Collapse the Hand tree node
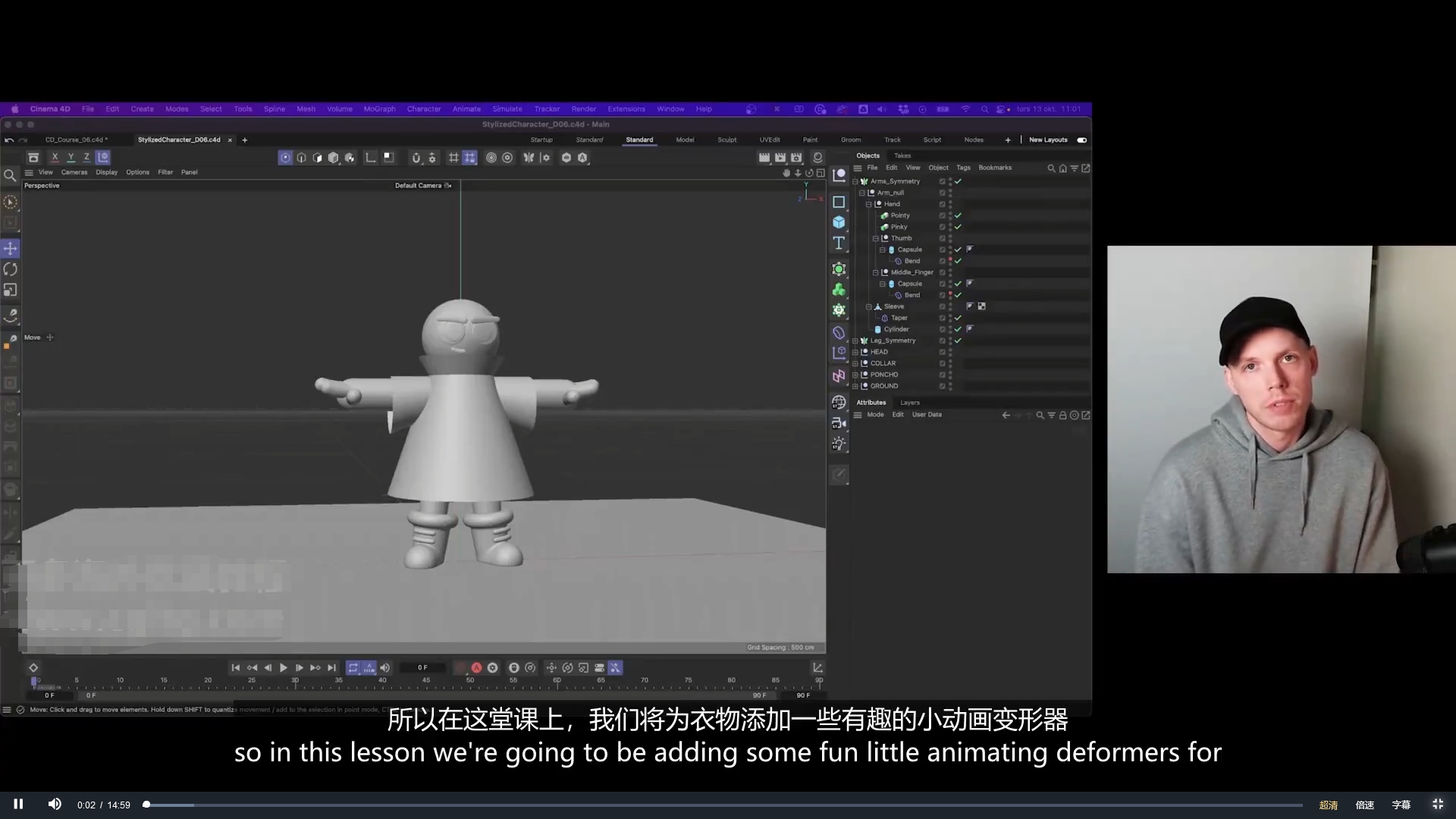The width and height of the screenshot is (1456, 819). [x=869, y=205]
